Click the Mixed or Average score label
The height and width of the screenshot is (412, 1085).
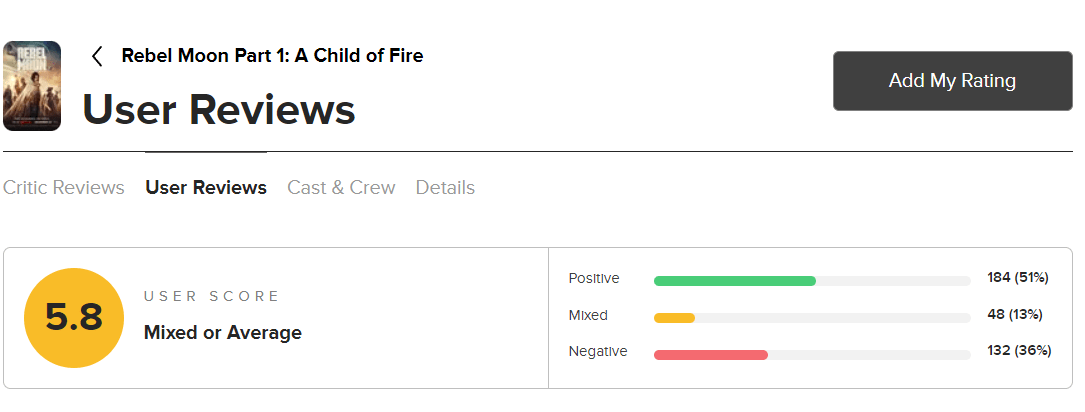click(223, 333)
